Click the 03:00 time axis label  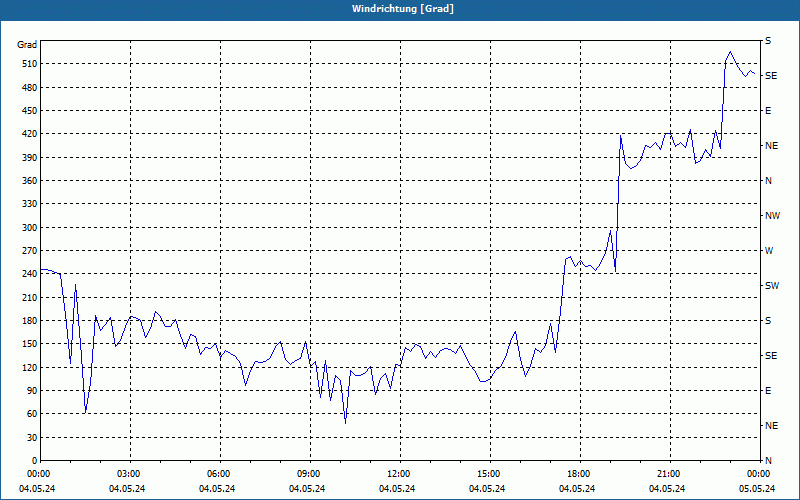[131, 474]
